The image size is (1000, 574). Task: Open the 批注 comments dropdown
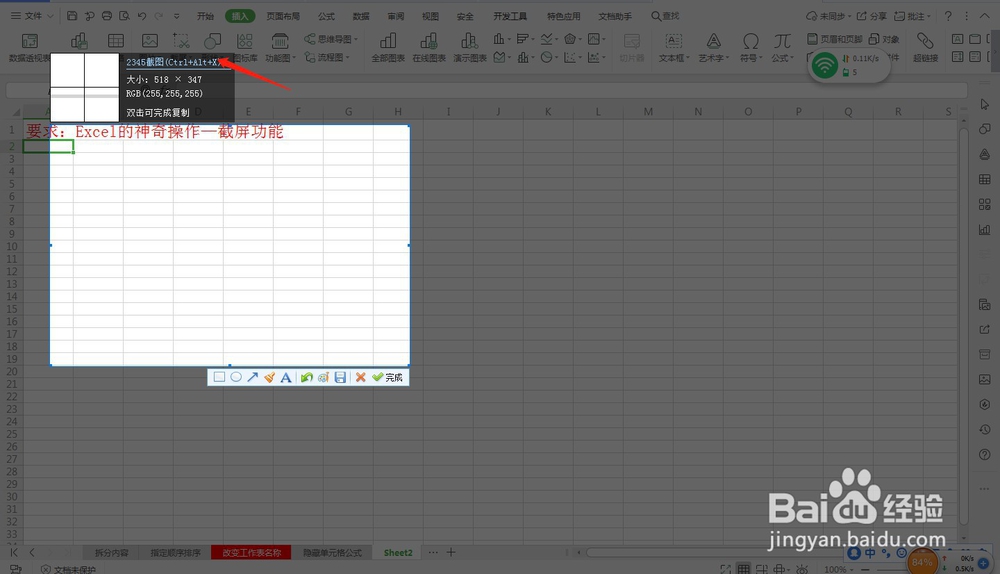tap(913, 16)
